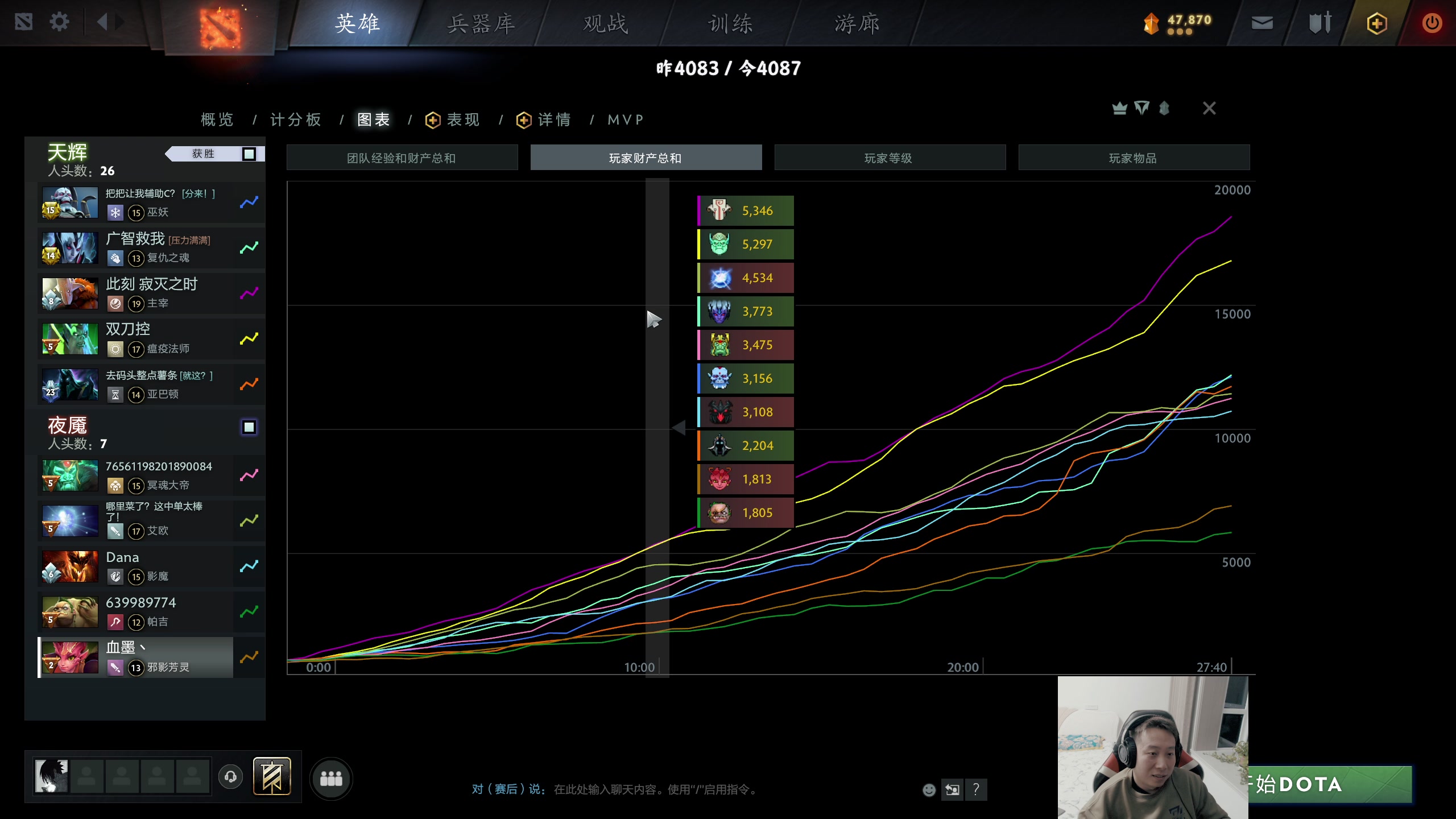Click the 20:00 timeline marker
This screenshot has height=819, width=1456.
[962, 667]
